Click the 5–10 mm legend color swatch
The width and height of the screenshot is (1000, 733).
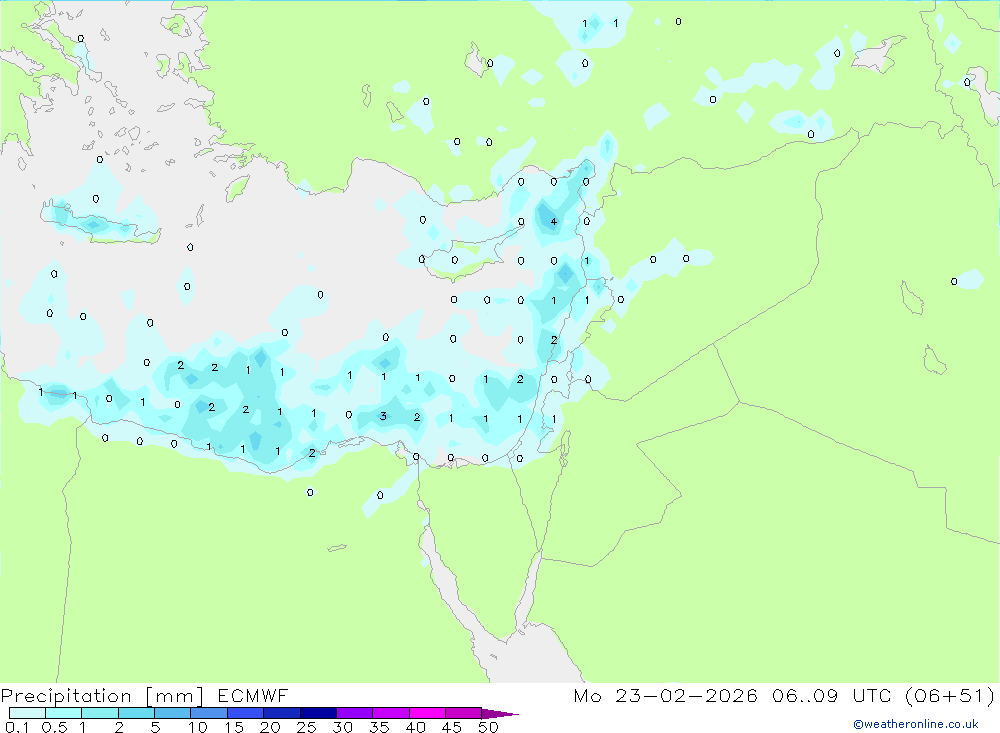pos(172,713)
